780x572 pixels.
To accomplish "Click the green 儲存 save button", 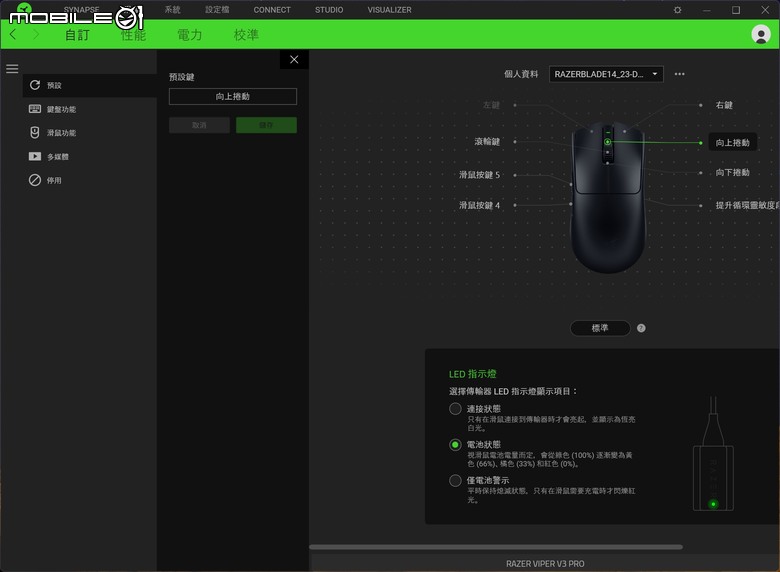I will click(x=266, y=125).
